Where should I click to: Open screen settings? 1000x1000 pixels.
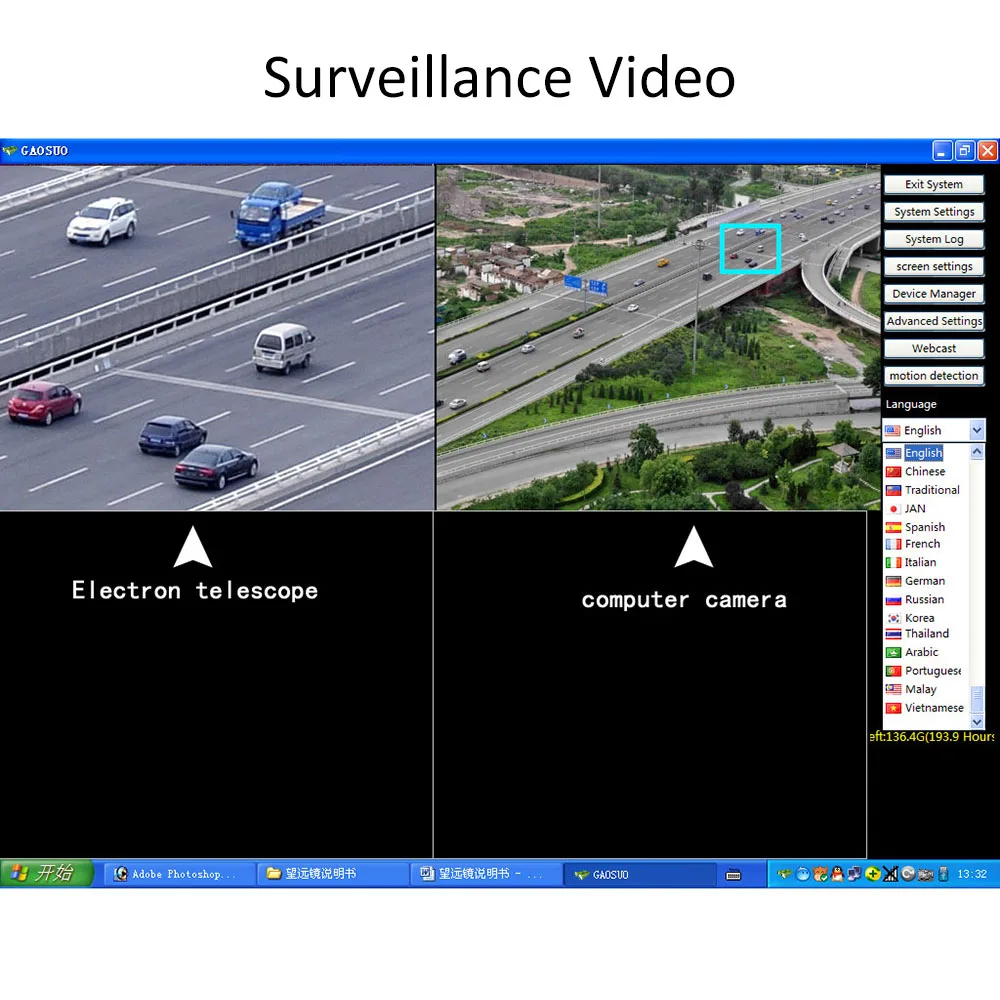tap(934, 267)
